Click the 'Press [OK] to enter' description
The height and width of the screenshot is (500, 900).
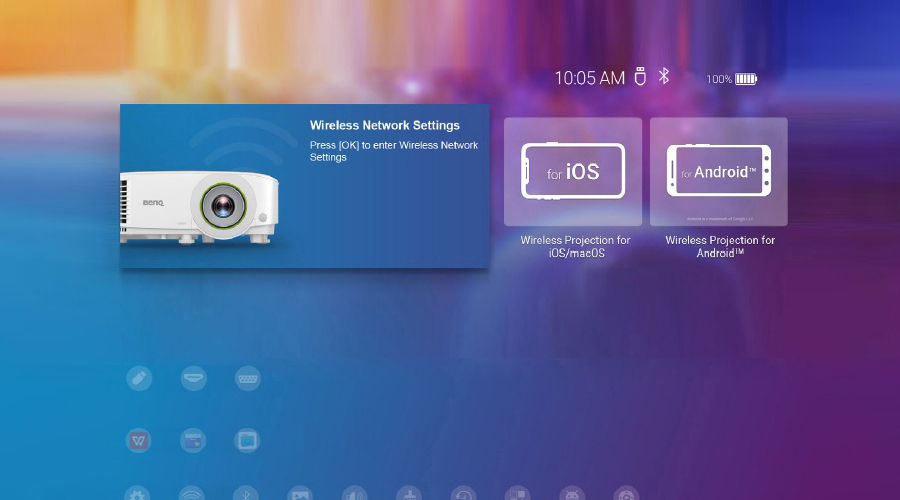394,151
